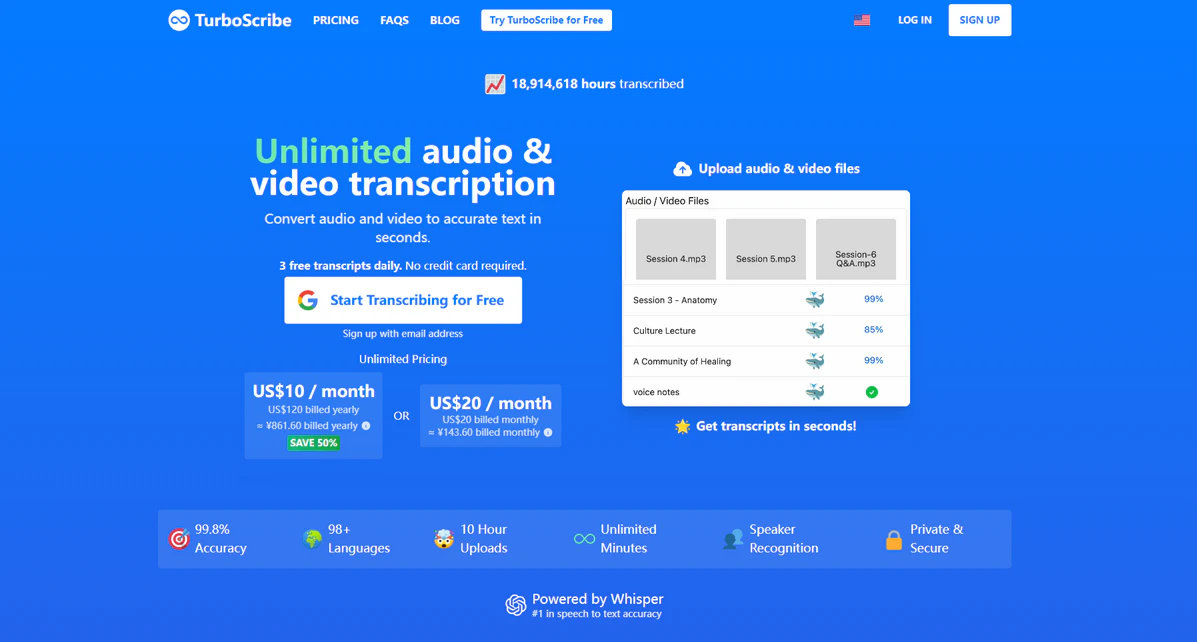Click the mind-blown emoji for 10 Hour Uploads
Viewport: 1197px width, 642px height.
pos(444,539)
